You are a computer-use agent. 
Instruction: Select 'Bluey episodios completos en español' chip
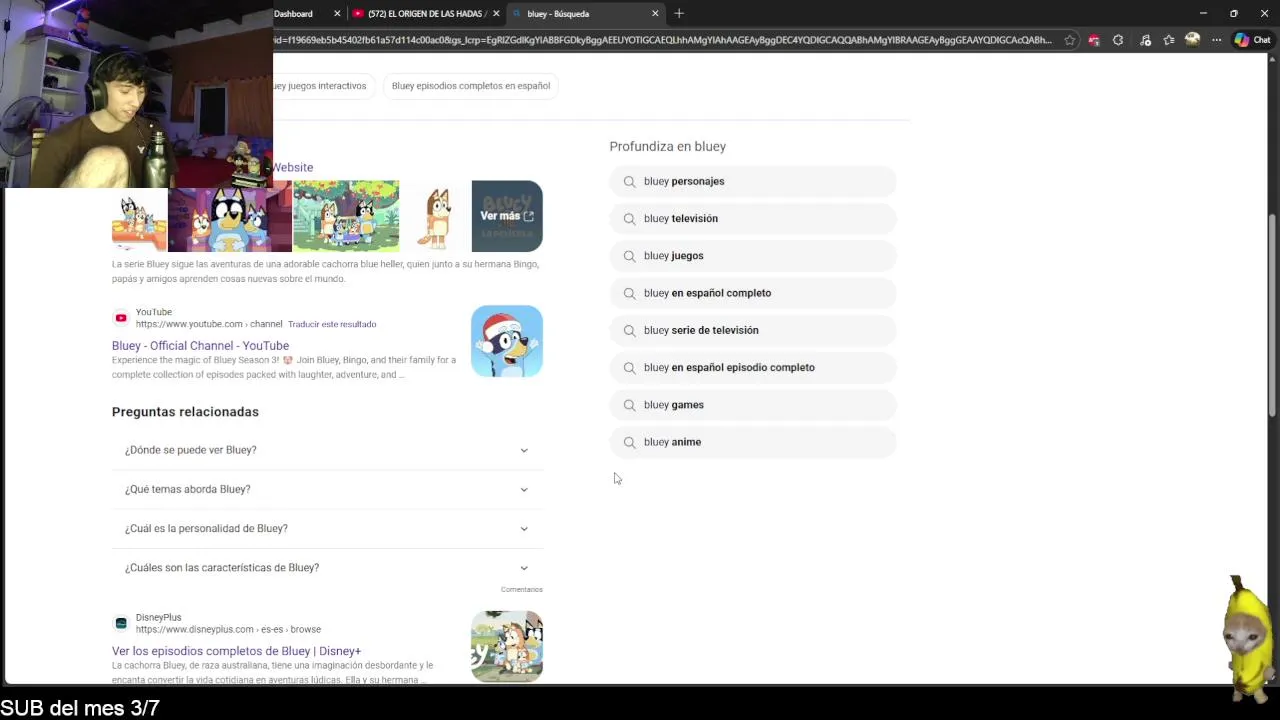[471, 86]
